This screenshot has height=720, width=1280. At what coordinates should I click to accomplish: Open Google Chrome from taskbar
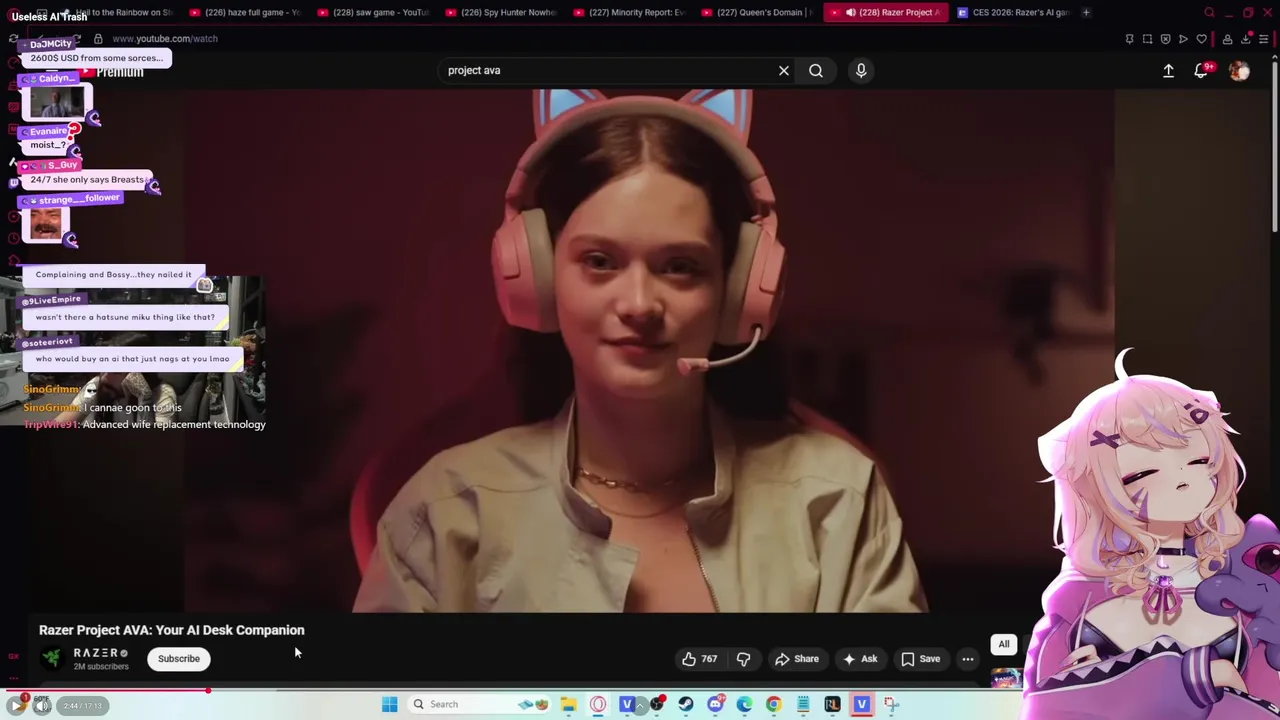point(773,704)
